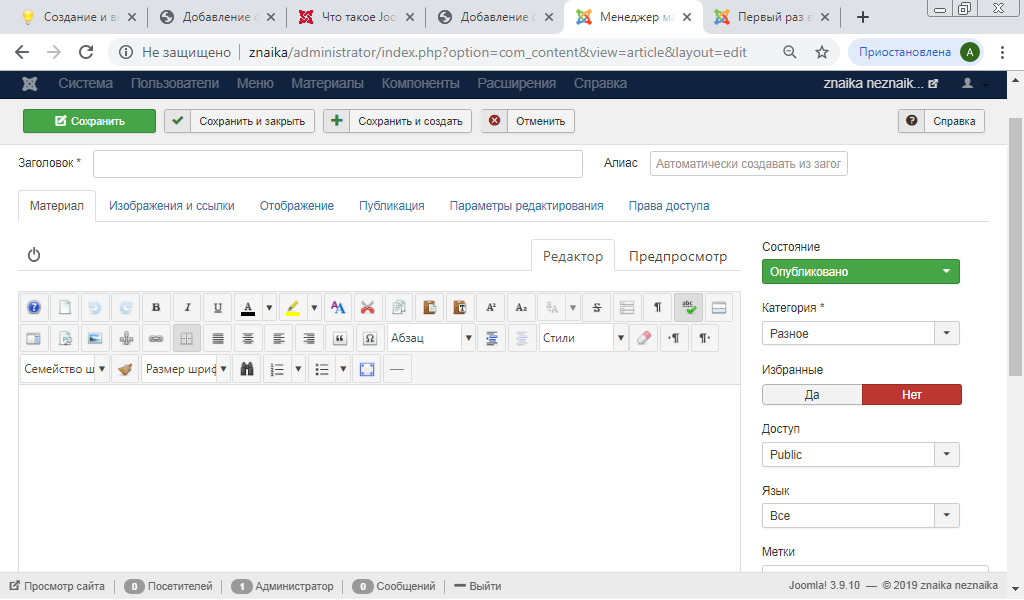
Task: Click the paste as plain text icon
Action: (x=460, y=308)
